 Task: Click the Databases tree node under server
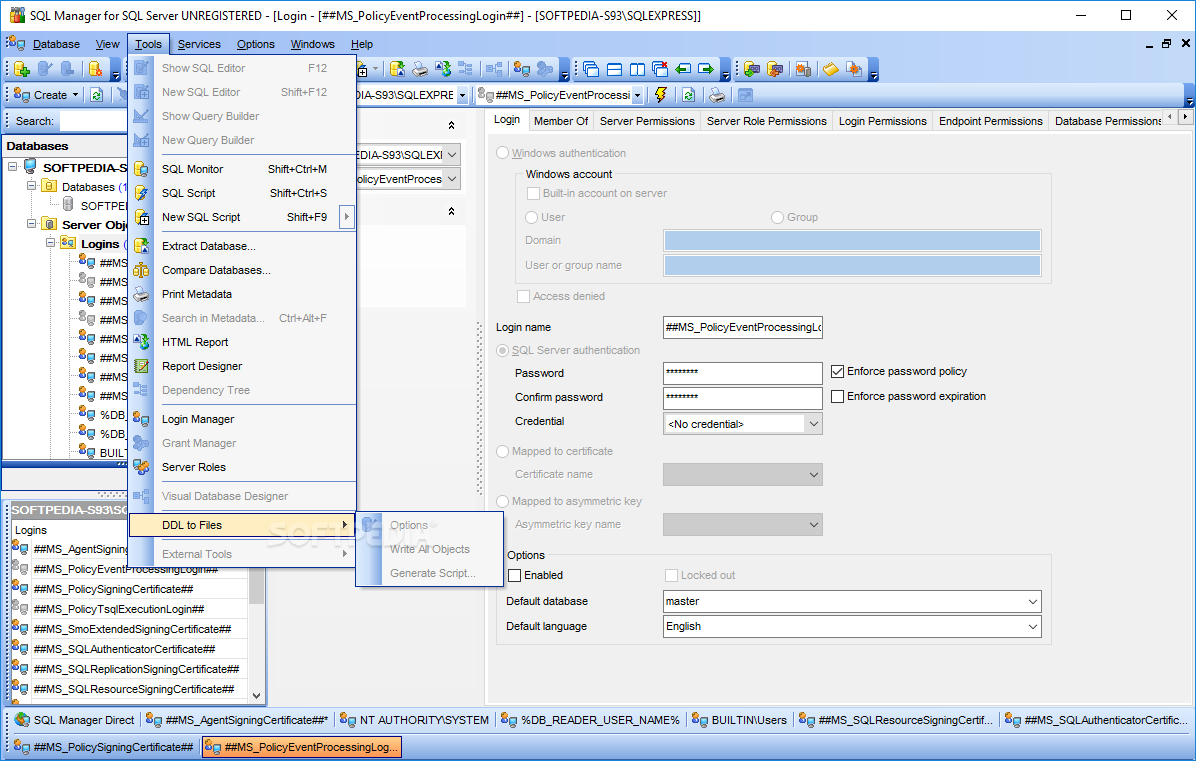click(x=88, y=187)
